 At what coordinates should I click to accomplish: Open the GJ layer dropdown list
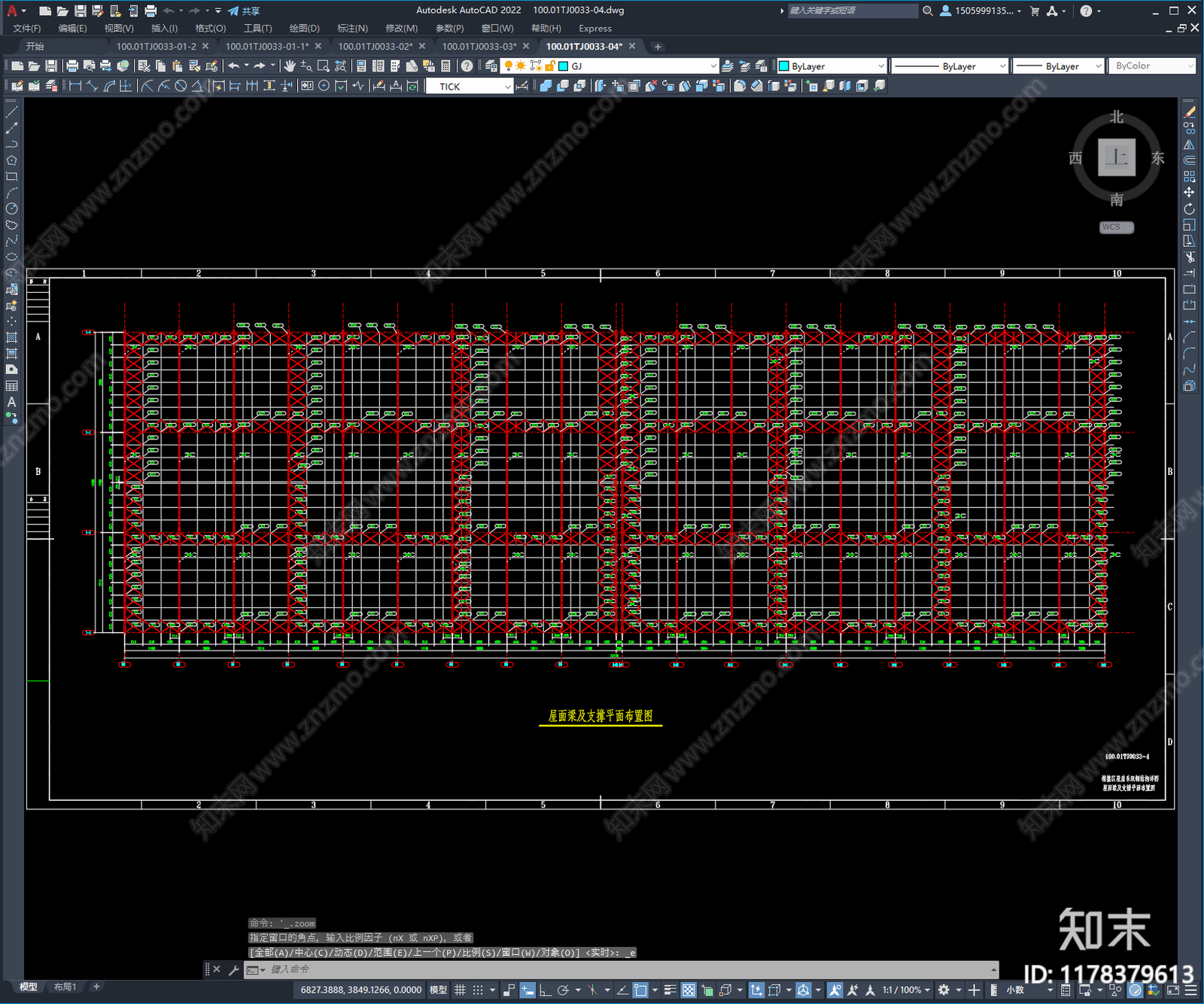pos(713,66)
